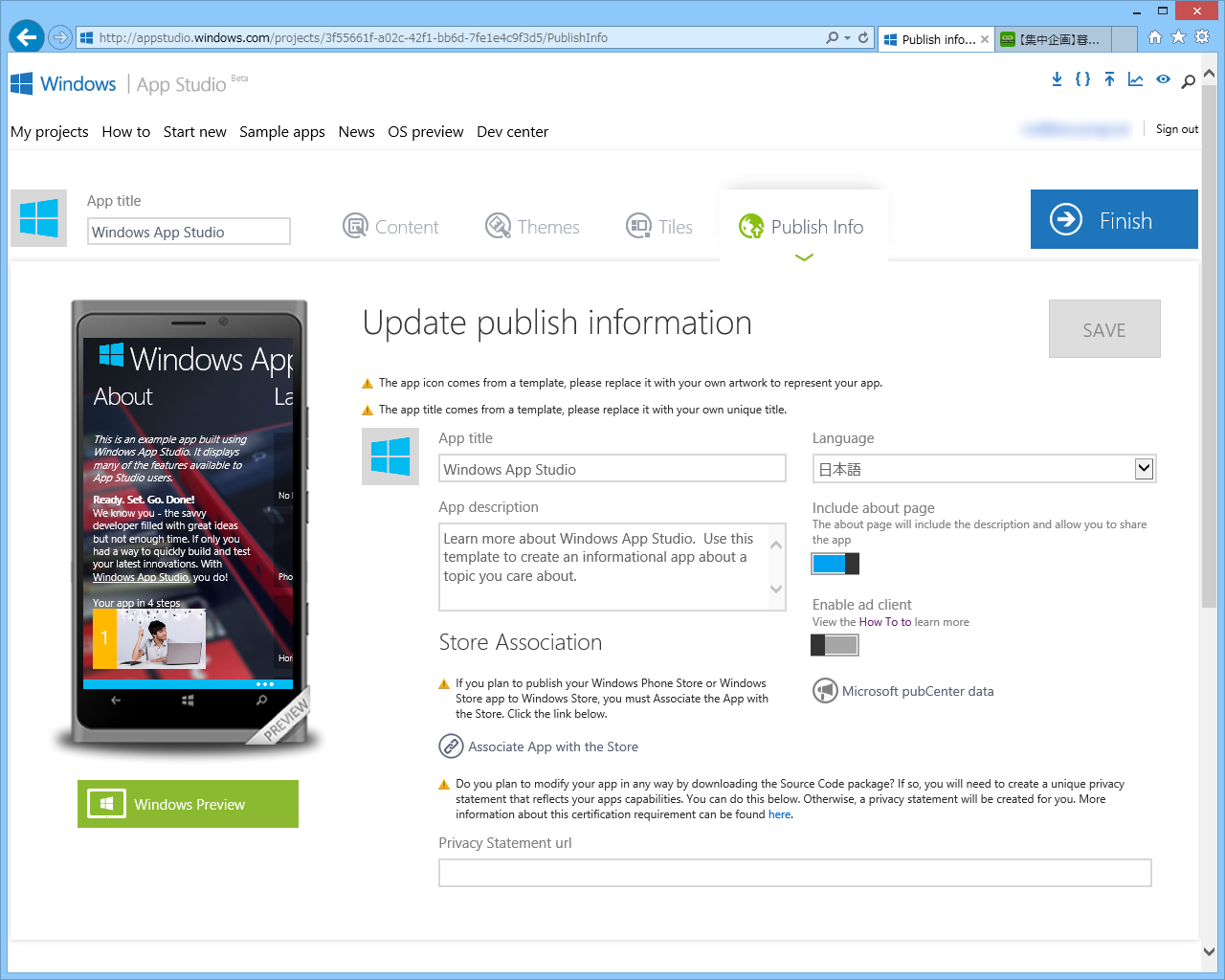
Task: Open the analytics chart icon
Action: coord(1135,79)
